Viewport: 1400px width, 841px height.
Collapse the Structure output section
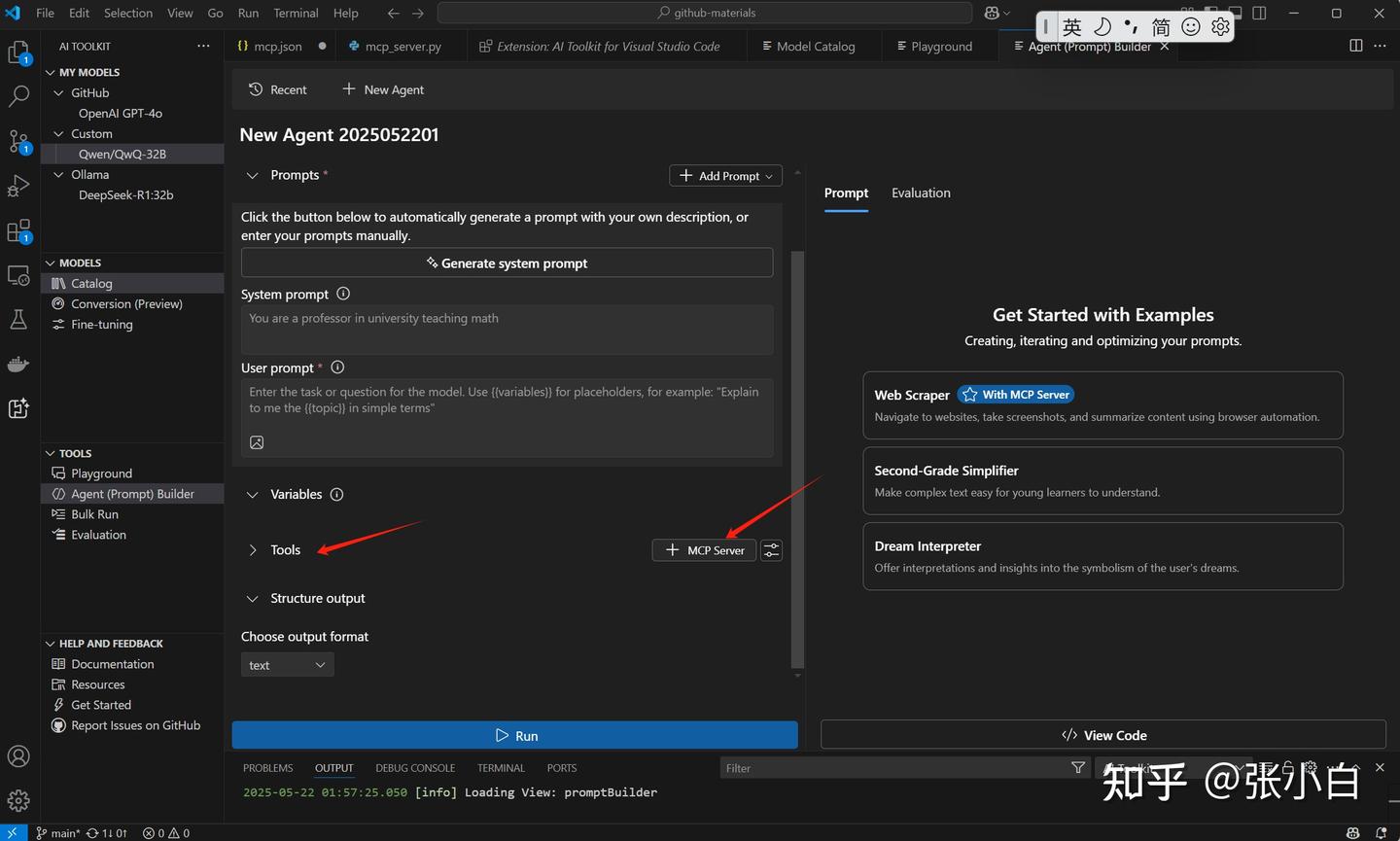252,598
